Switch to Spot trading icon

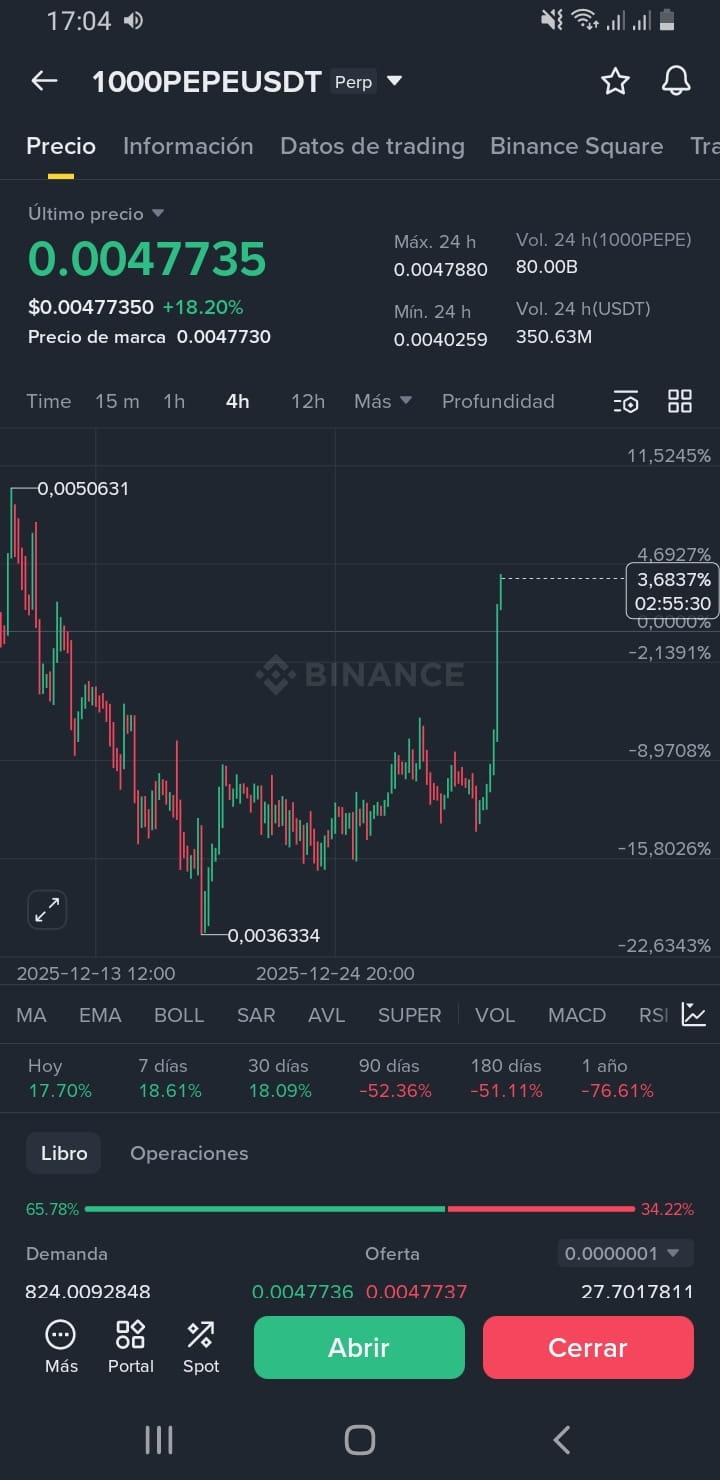[201, 1346]
